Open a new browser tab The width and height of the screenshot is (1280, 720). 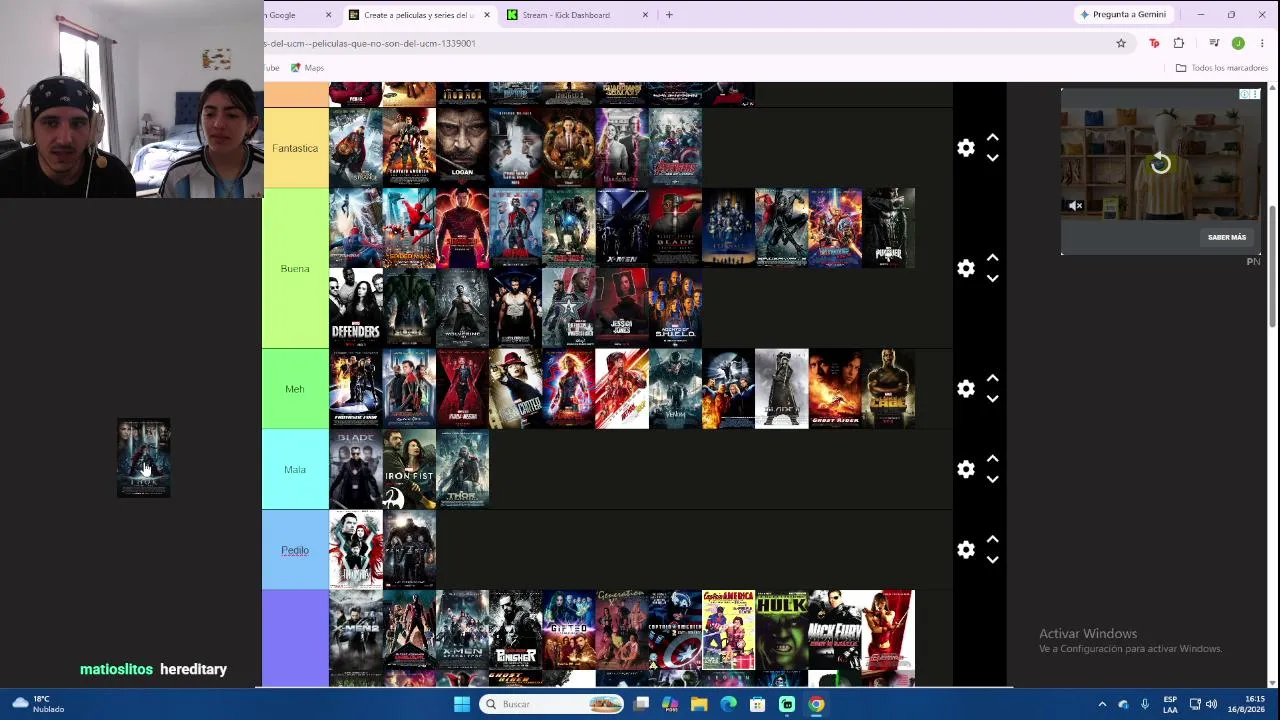tap(670, 15)
